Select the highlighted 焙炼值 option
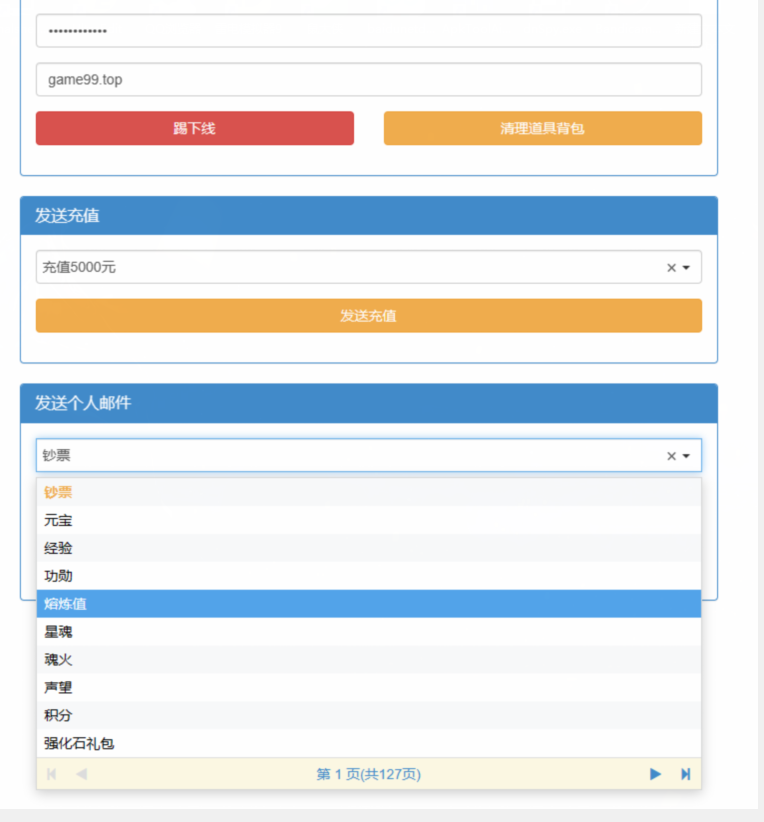The height and width of the screenshot is (822, 764). tap(65, 604)
